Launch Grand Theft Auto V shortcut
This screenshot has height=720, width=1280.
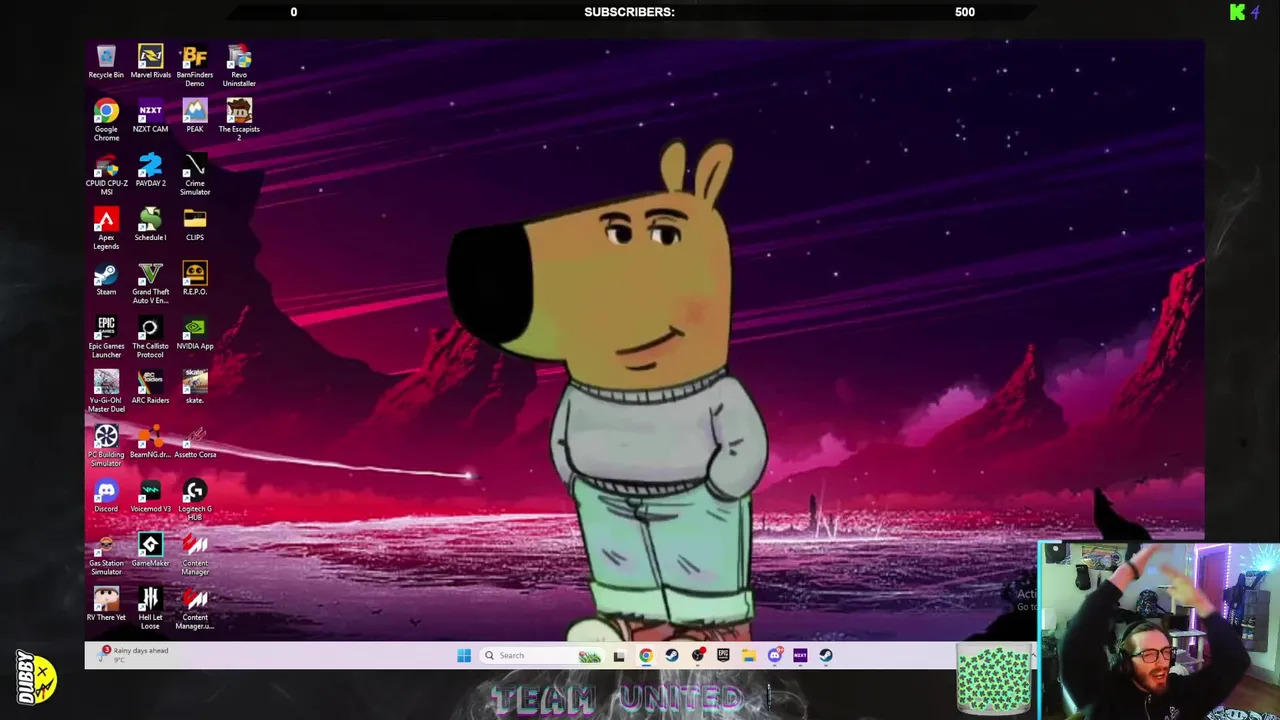coord(150,282)
